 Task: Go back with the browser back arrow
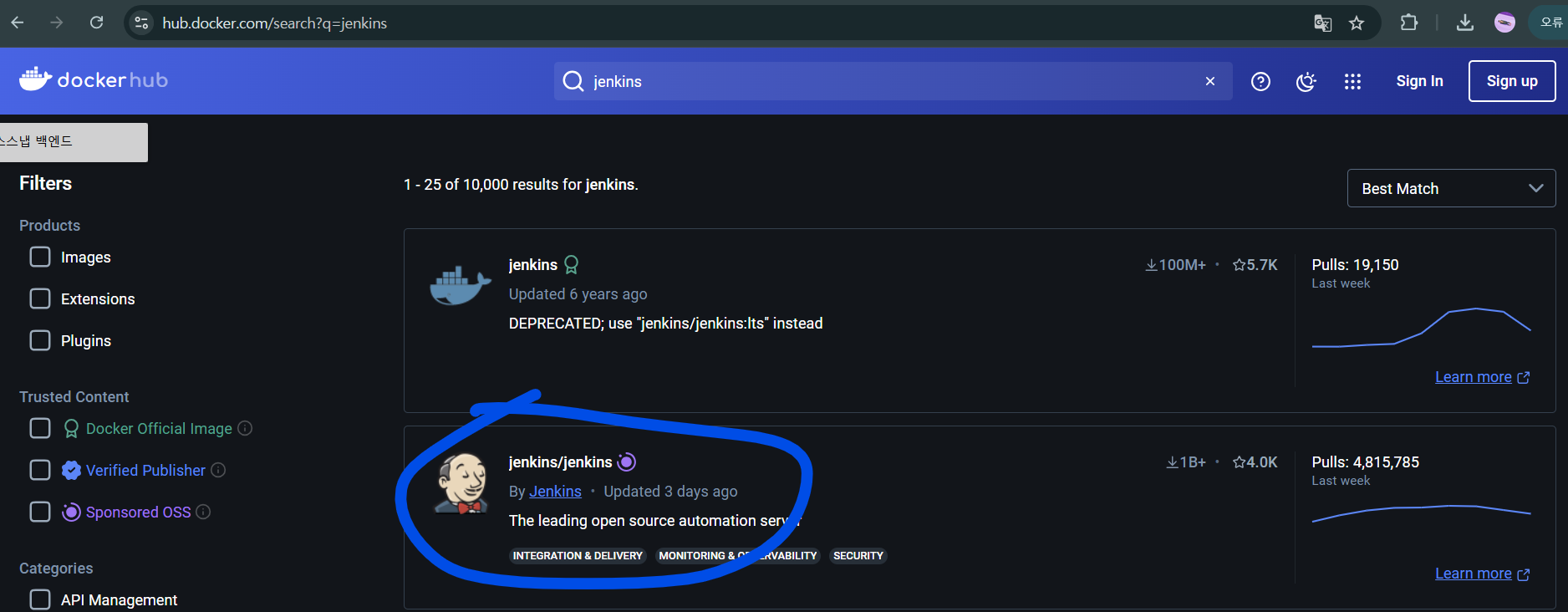(18, 23)
